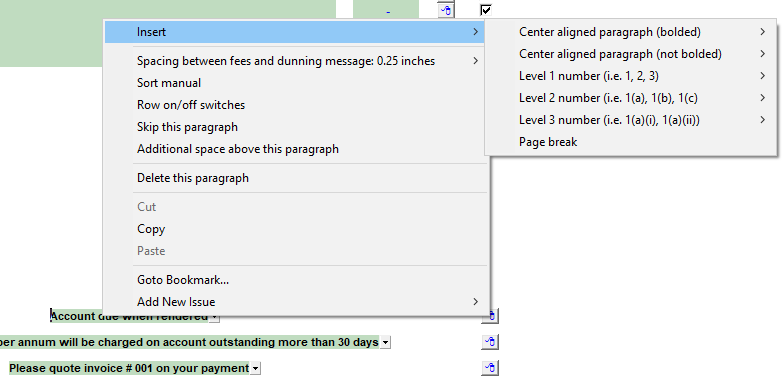Open Spacing between fees and dunning message submenu
This screenshot has width=784, height=383.
(x=295, y=61)
